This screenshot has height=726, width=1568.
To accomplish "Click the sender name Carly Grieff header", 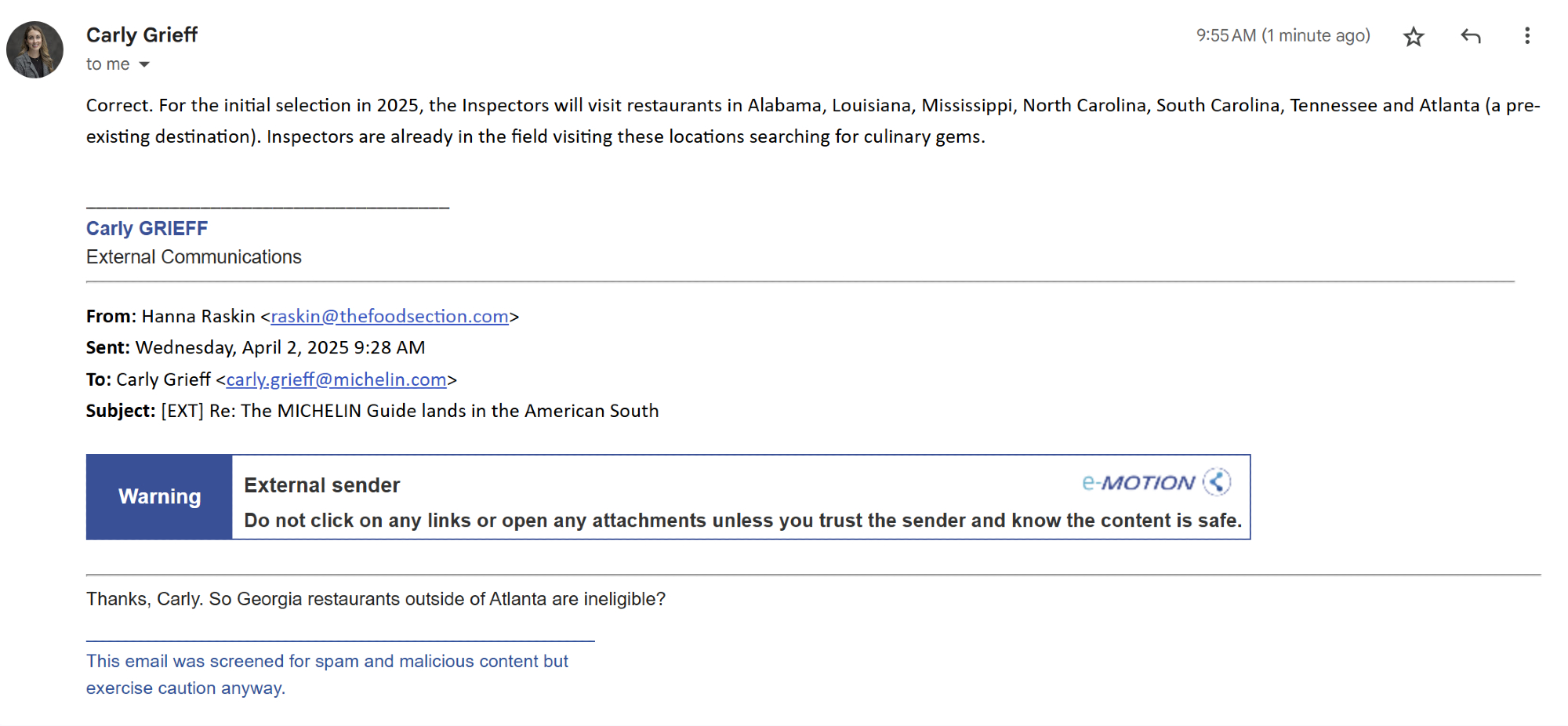I will pyautogui.click(x=142, y=35).
